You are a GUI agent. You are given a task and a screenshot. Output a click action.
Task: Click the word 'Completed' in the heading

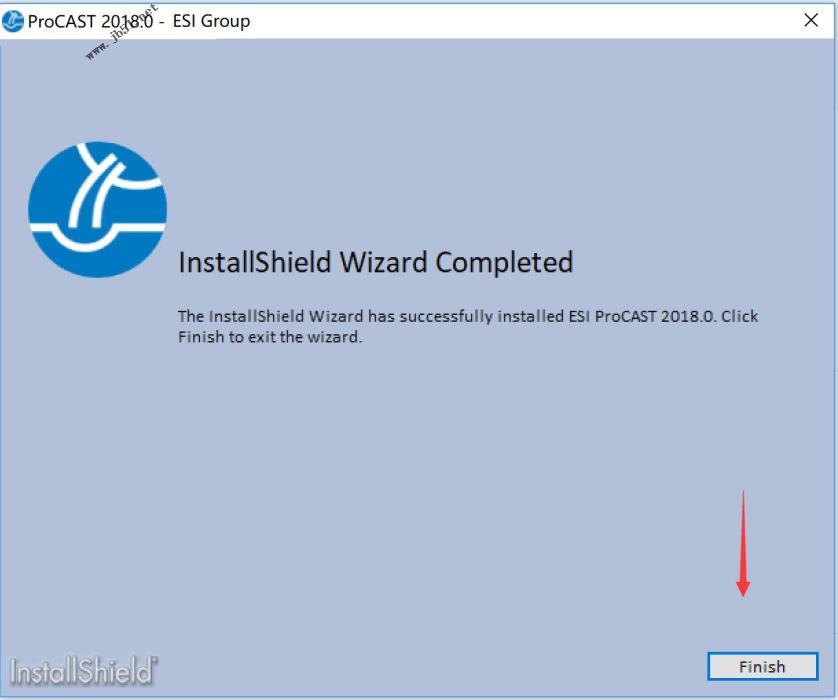point(504,262)
